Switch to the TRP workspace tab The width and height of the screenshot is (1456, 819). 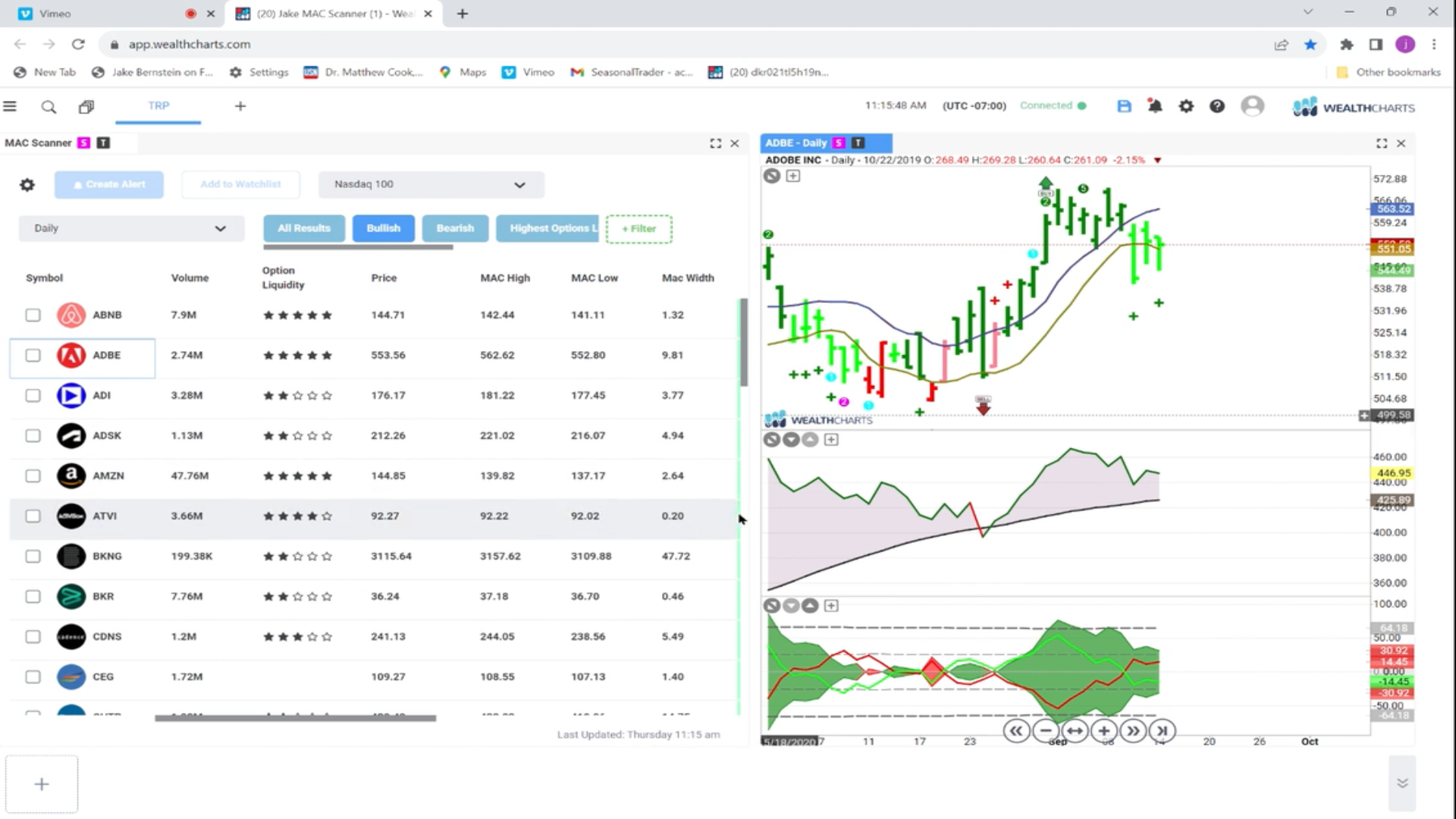(158, 106)
